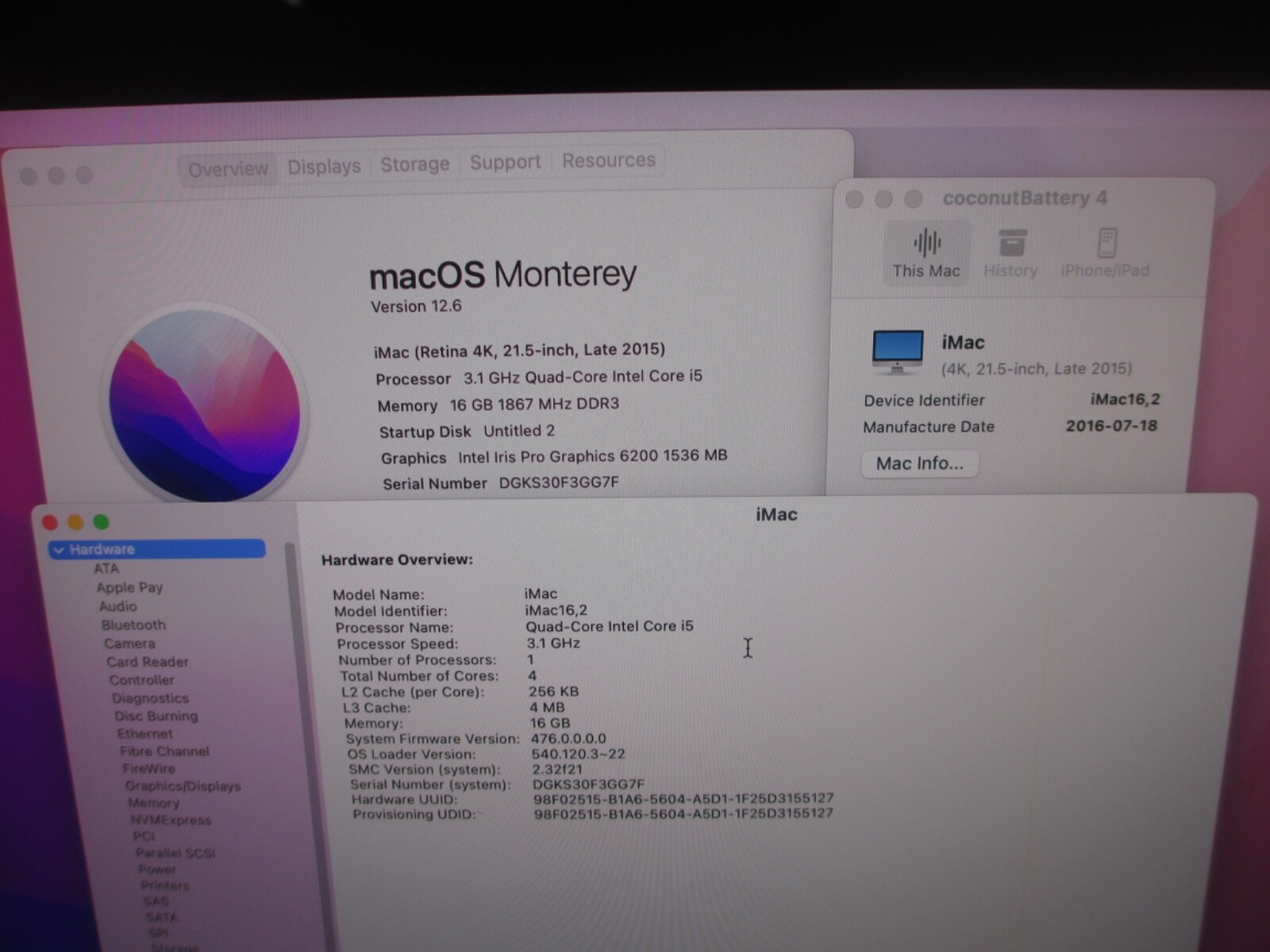Select Apple Pay in the sidebar
Screen dimensions: 1270x952
pos(129,588)
